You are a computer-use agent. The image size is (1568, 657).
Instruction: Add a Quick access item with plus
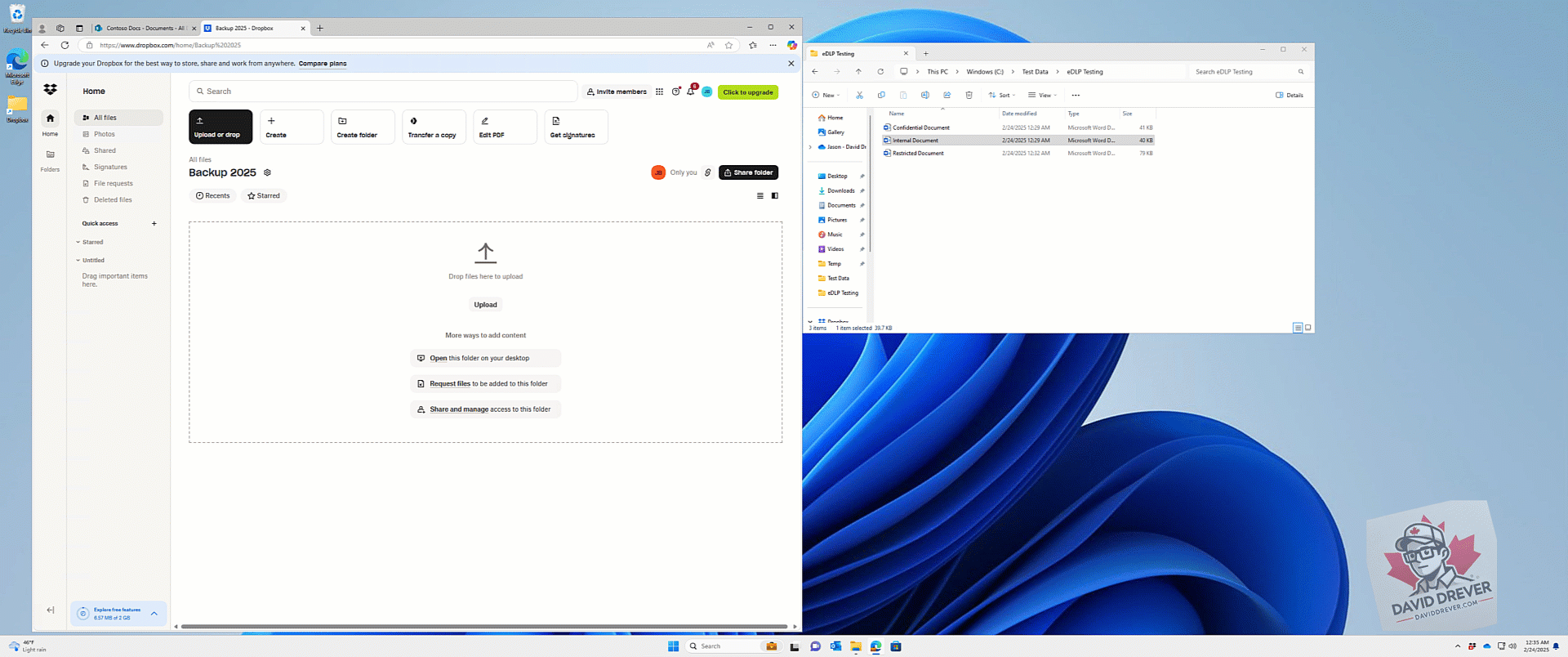coord(154,223)
